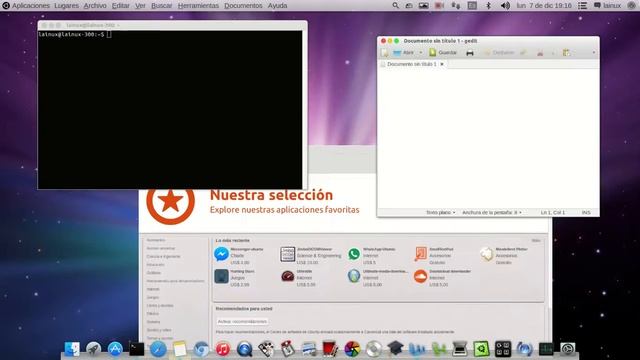The image size is (640, 360).
Task: Click the new document icon in gedit toolbar
Action: pos(384,53)
